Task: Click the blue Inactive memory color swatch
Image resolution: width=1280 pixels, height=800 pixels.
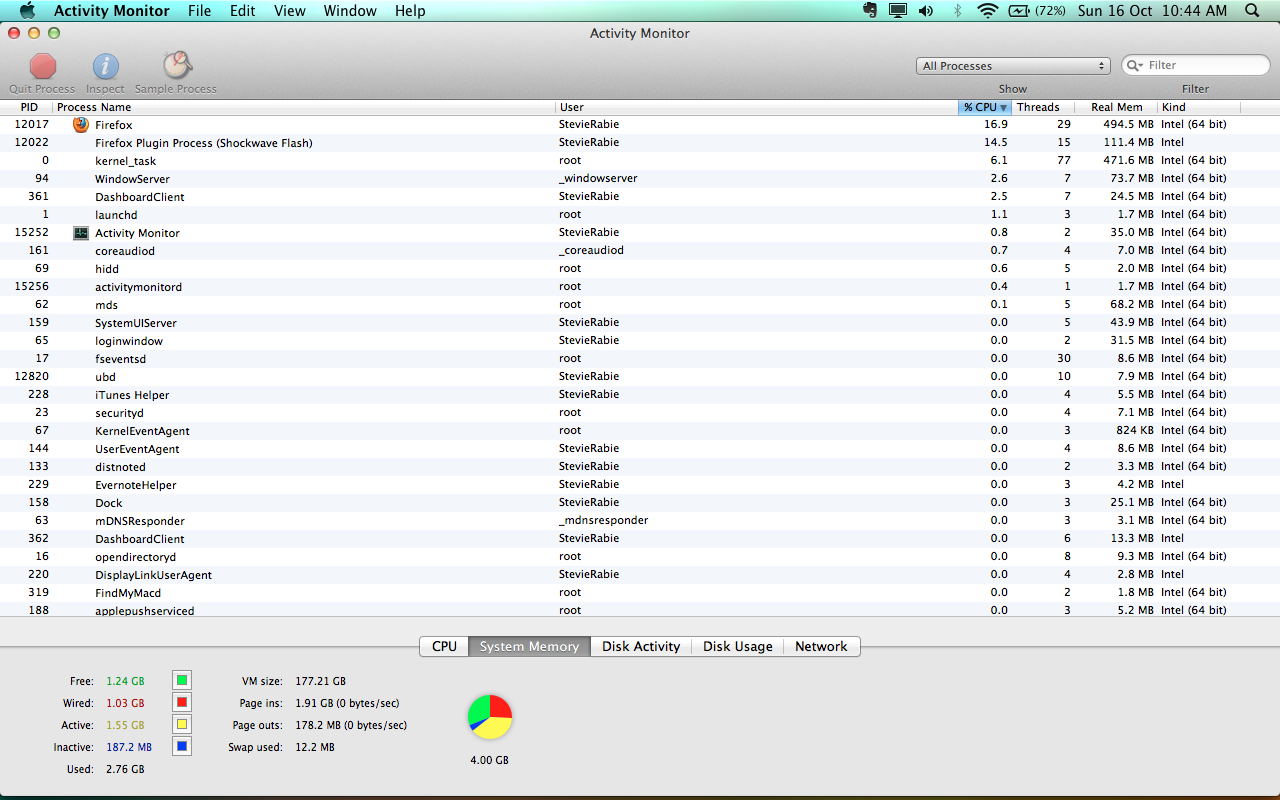Action: [x=181, y=747]
